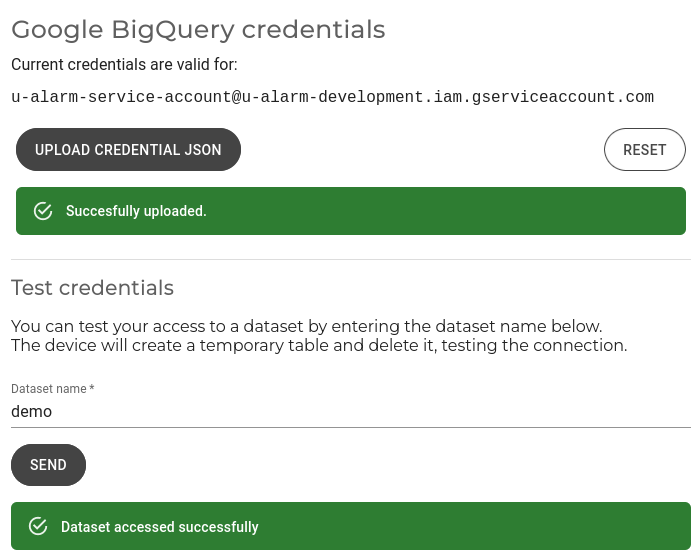The width and height of the screenshot is (699, 558).
Task: Click the "Test credentials" section heading
Action: [92, 288]
